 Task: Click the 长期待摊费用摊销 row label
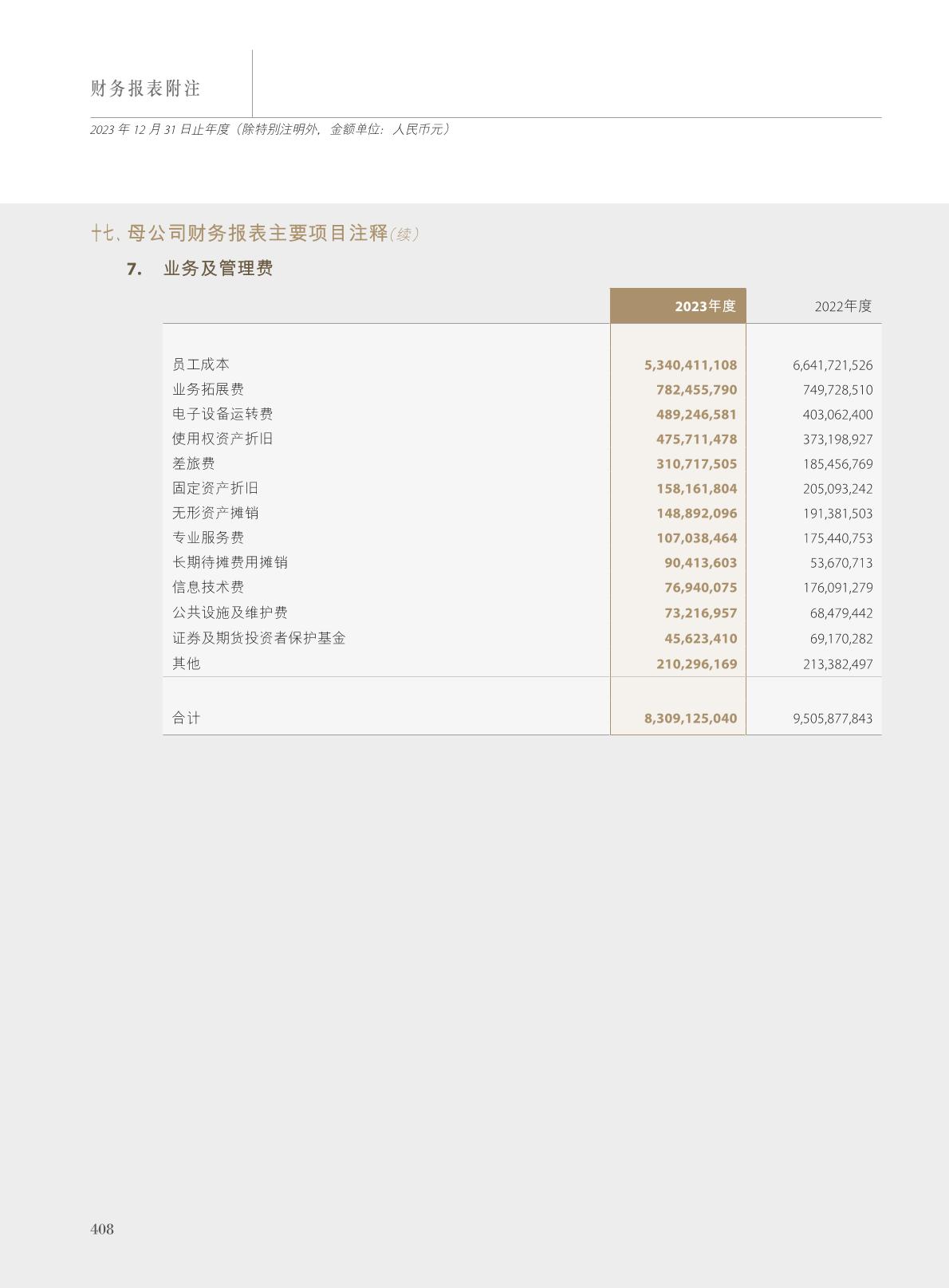tap(230, 562)
